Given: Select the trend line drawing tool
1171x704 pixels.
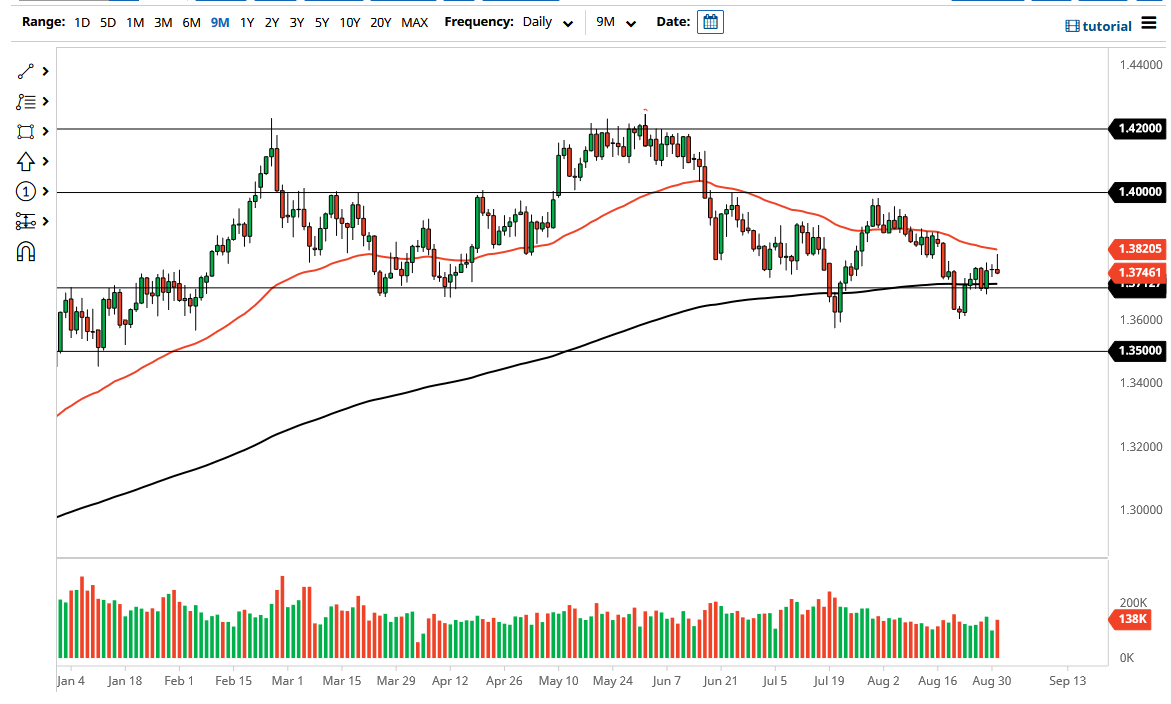Looking at the screenshot, I should click(x=24, y=71).
